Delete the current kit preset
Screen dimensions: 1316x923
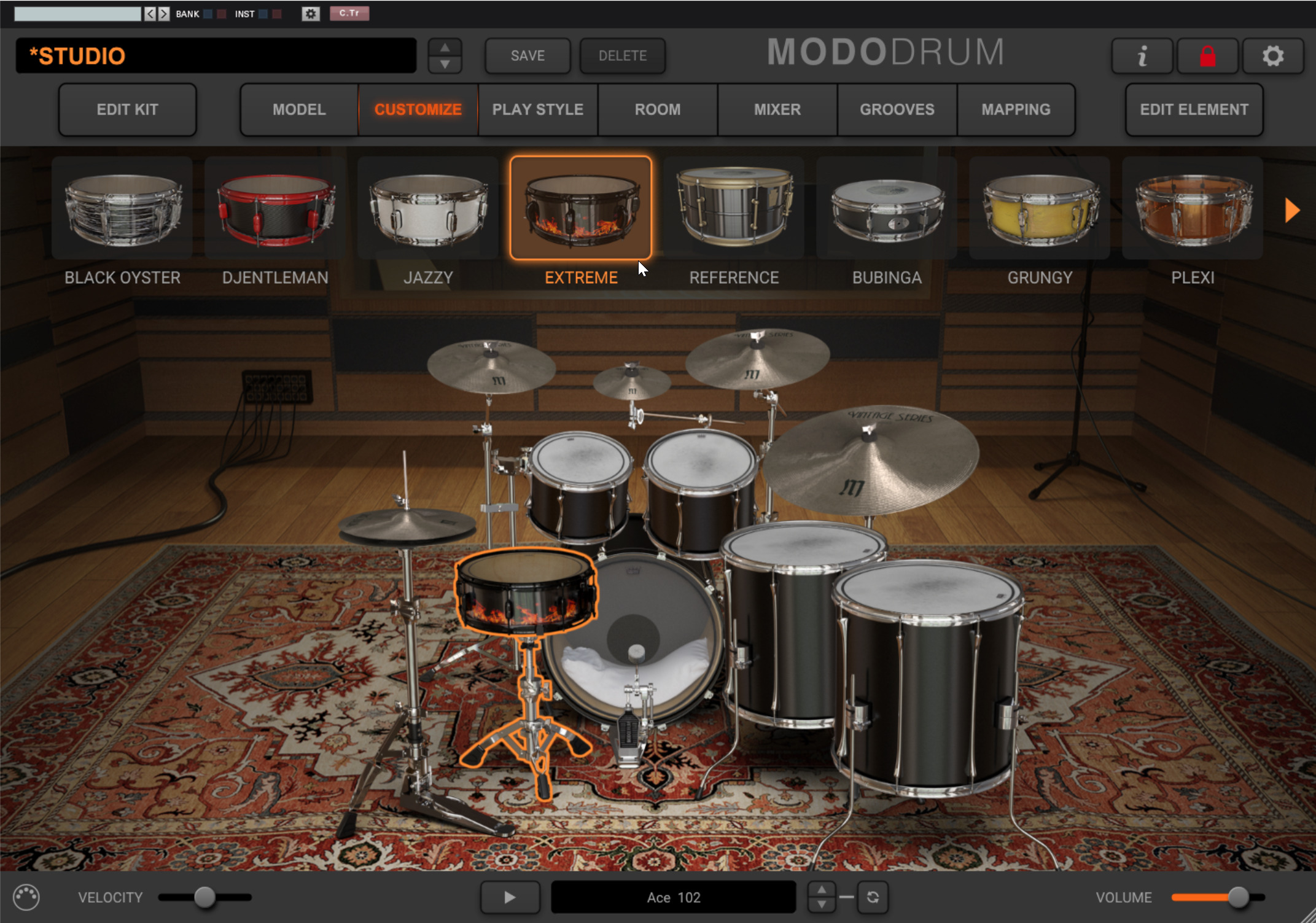623,56
